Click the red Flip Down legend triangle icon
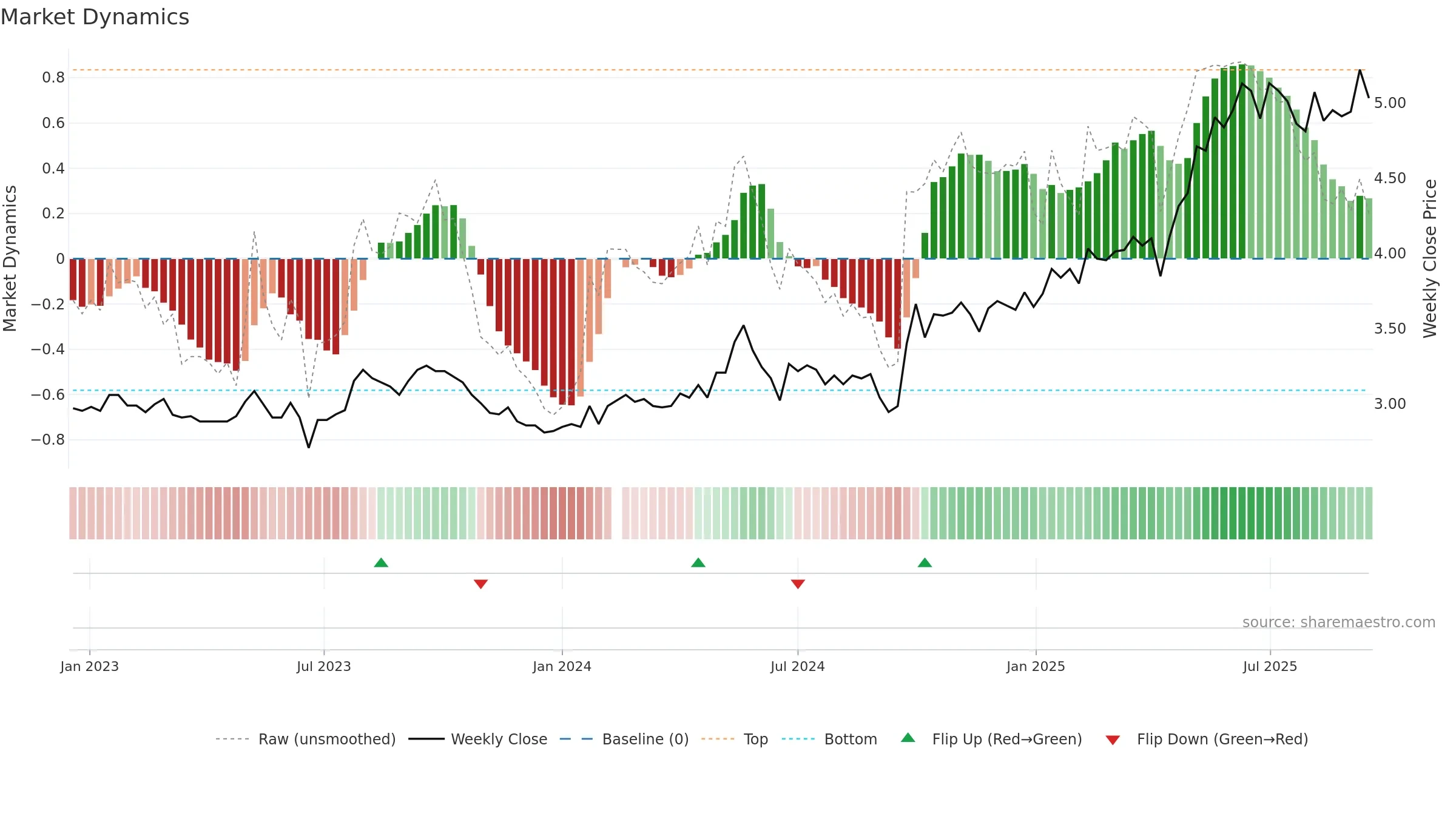 click(1113, 740)
